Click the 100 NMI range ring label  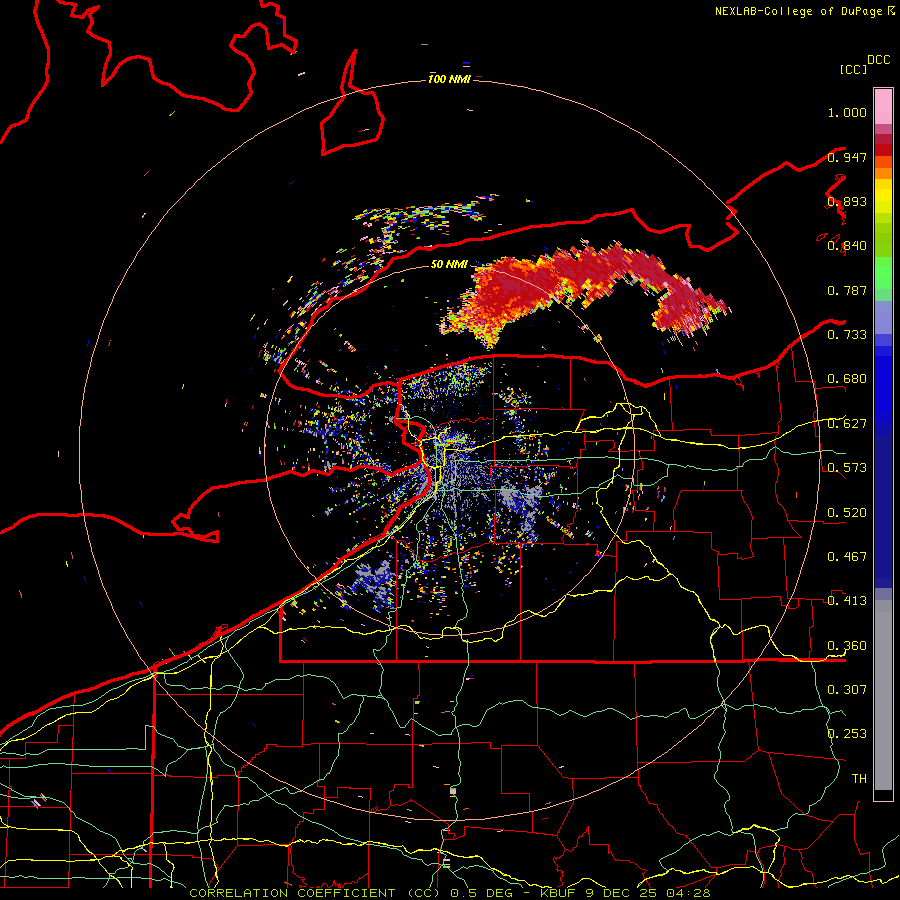pos(449,79)
